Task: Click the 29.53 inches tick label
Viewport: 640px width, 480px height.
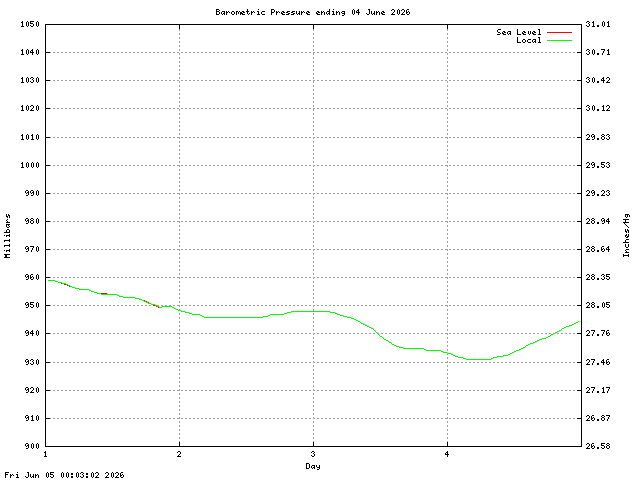Action: pyautogui.click(x=598, y=165)
